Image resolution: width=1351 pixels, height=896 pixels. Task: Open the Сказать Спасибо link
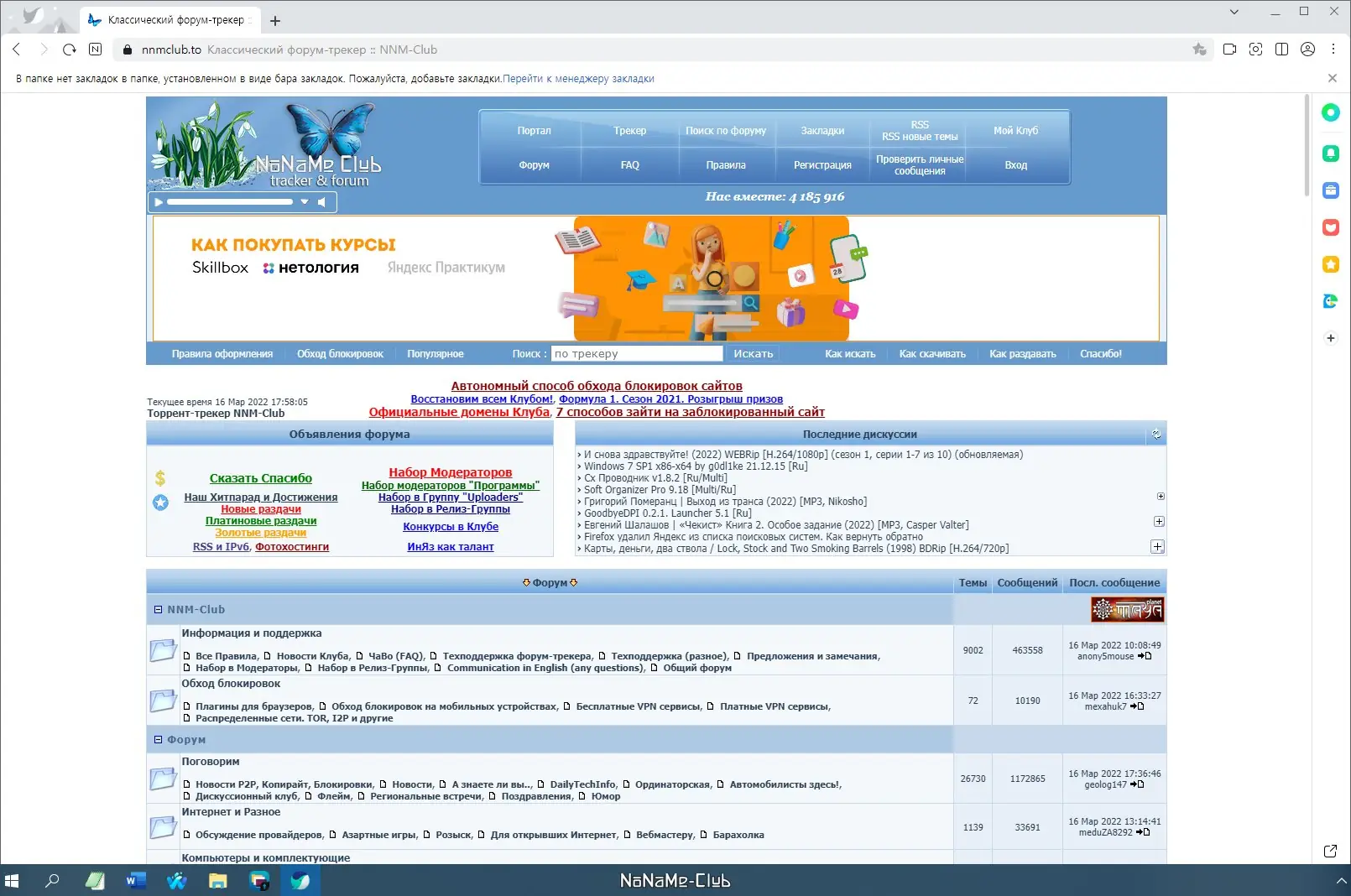click(261, 478)
